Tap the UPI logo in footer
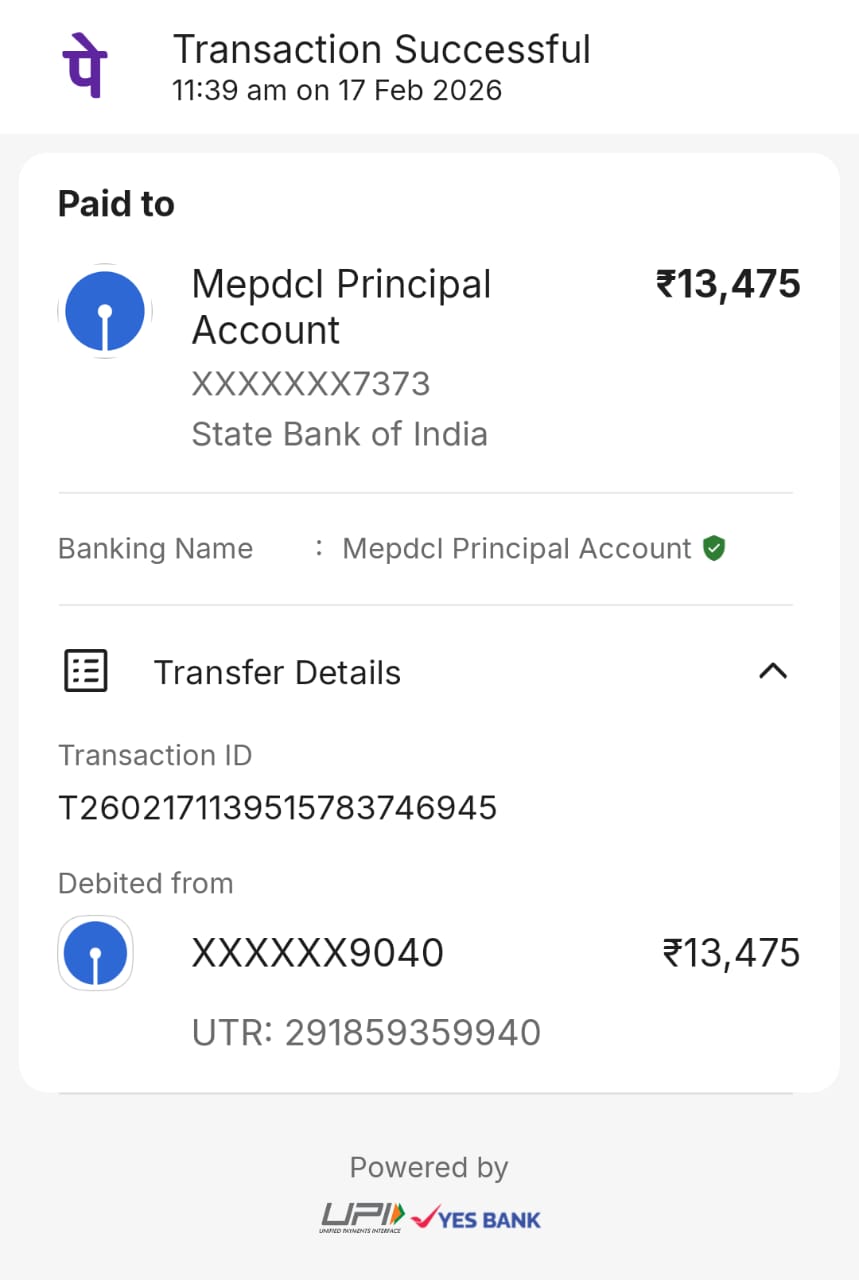 coord(361,1218)
